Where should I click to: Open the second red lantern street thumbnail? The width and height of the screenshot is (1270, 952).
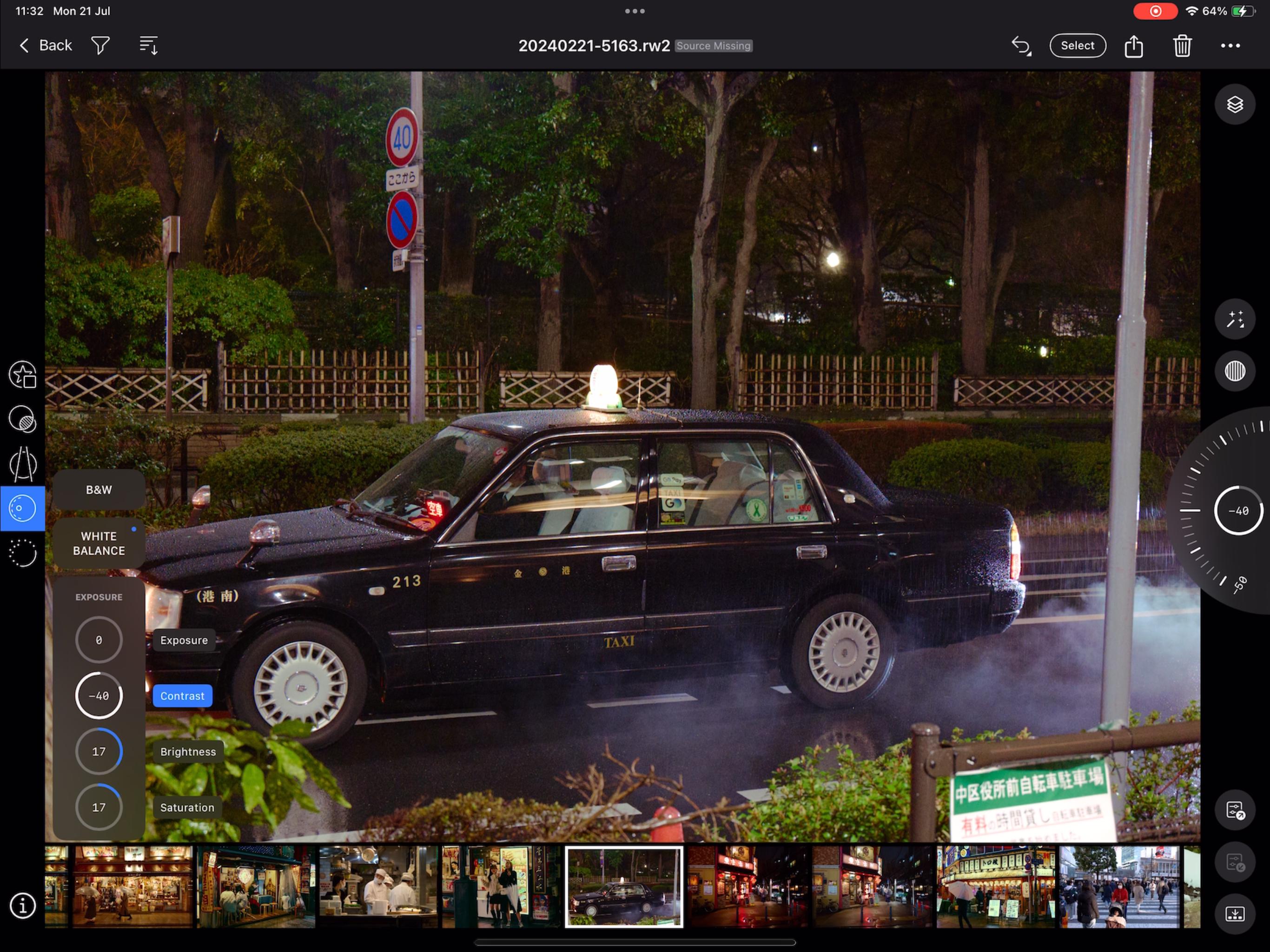[872, 886]
